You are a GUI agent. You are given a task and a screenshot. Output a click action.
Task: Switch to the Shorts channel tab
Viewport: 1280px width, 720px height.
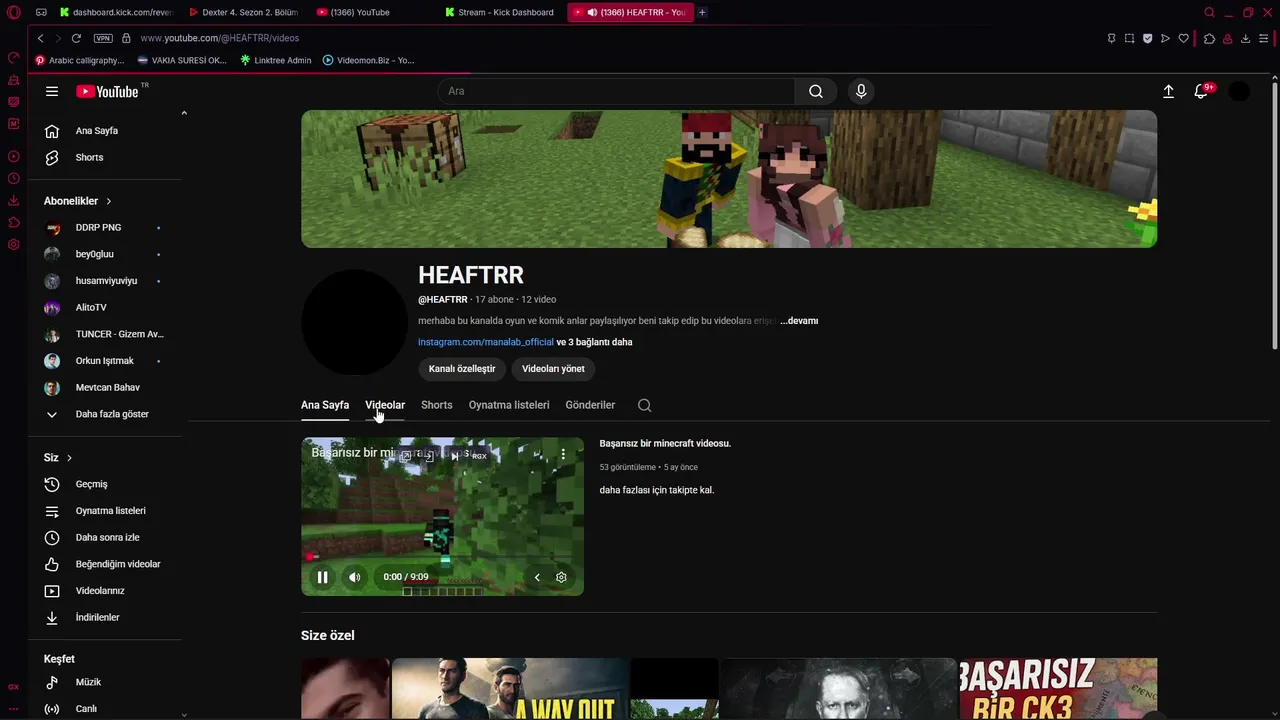(x=437, y=405)
